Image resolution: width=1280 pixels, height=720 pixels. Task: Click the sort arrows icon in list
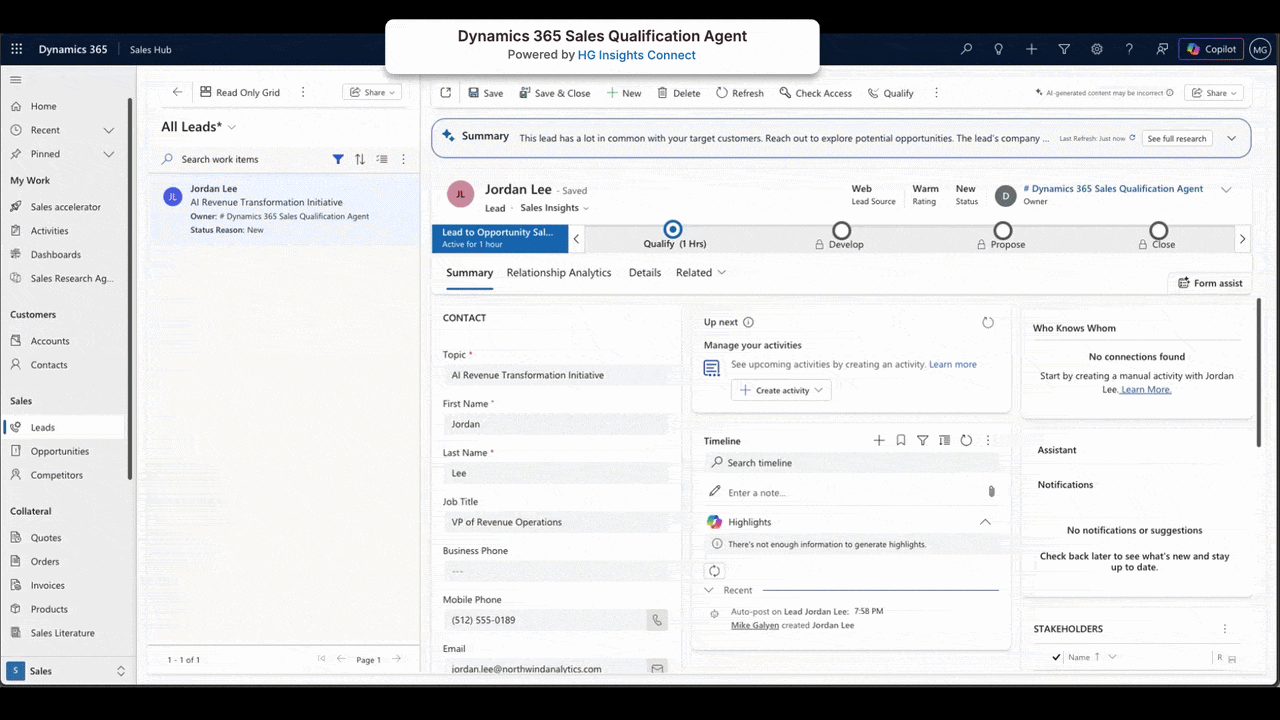click(360, 159)
